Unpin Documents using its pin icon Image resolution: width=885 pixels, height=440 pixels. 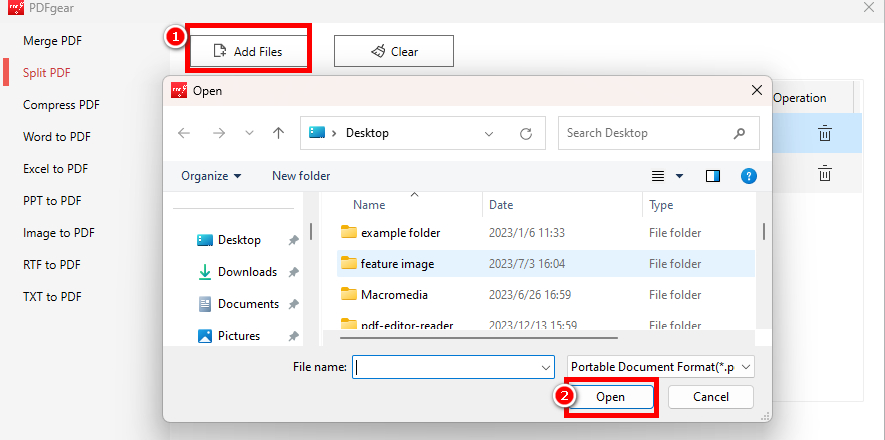[293, 304]
